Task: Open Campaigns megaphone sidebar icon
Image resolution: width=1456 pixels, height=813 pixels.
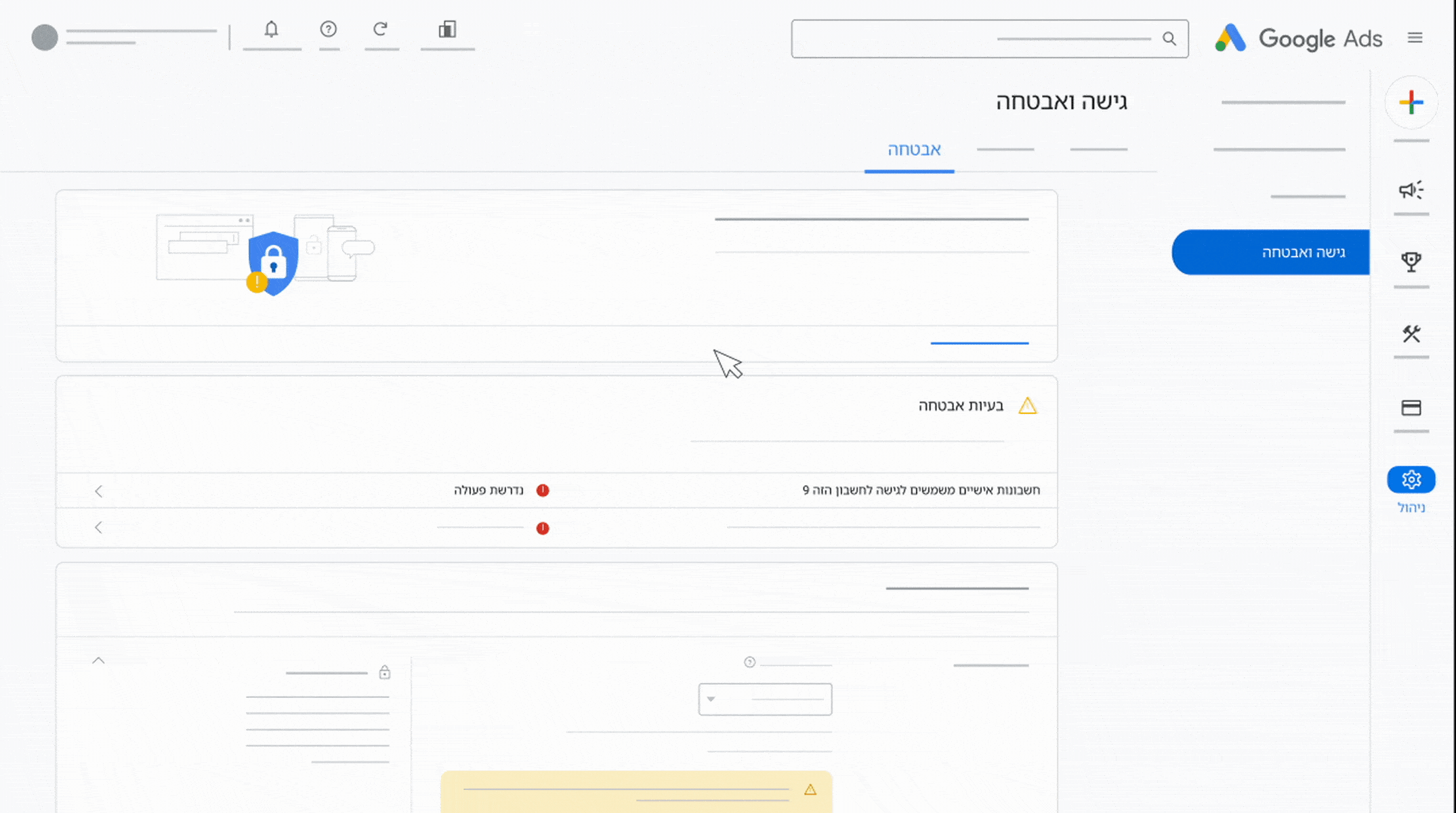Action: point(1411,190)
